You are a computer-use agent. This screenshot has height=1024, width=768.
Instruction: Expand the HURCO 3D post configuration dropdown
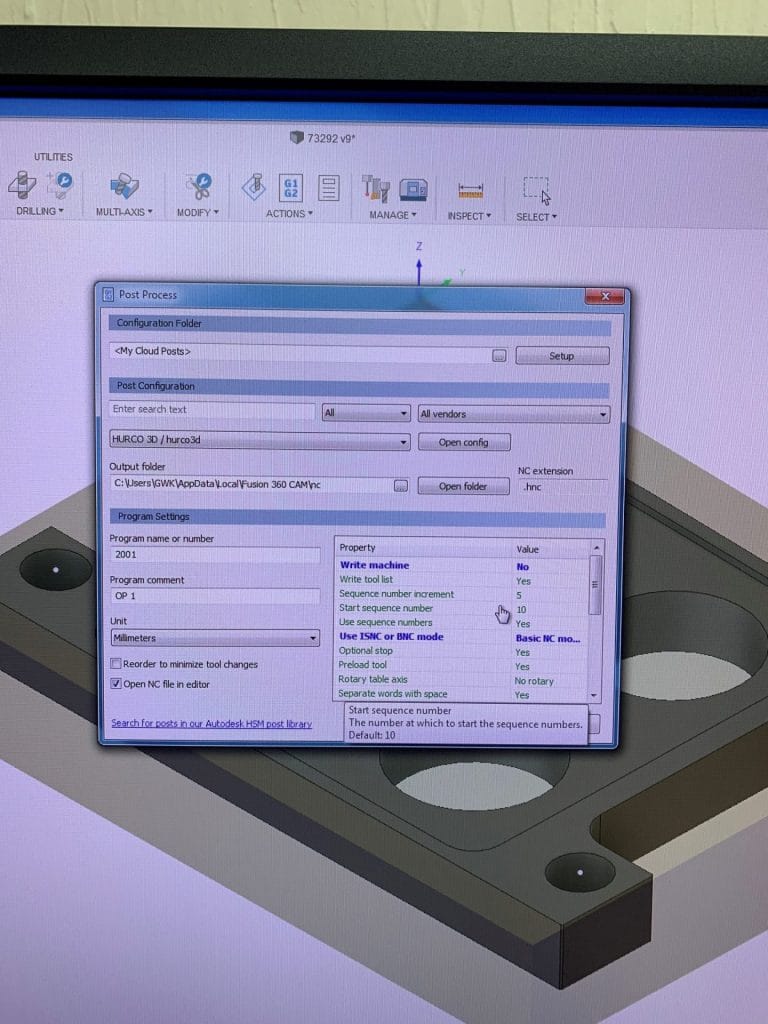[x=259, y=441]
